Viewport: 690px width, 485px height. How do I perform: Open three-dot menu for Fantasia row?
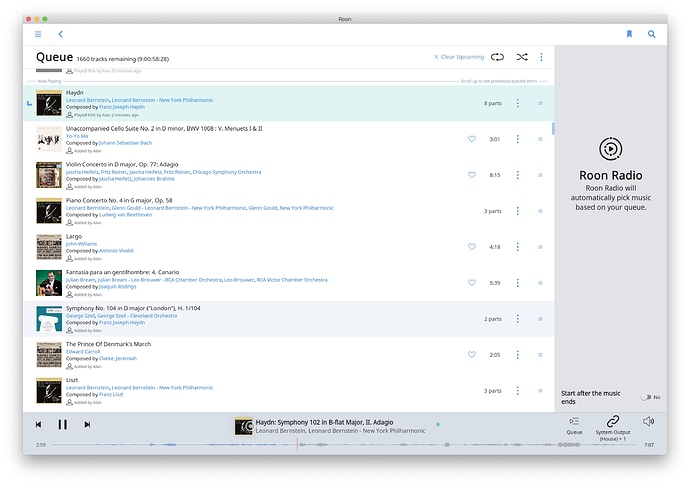518,283
